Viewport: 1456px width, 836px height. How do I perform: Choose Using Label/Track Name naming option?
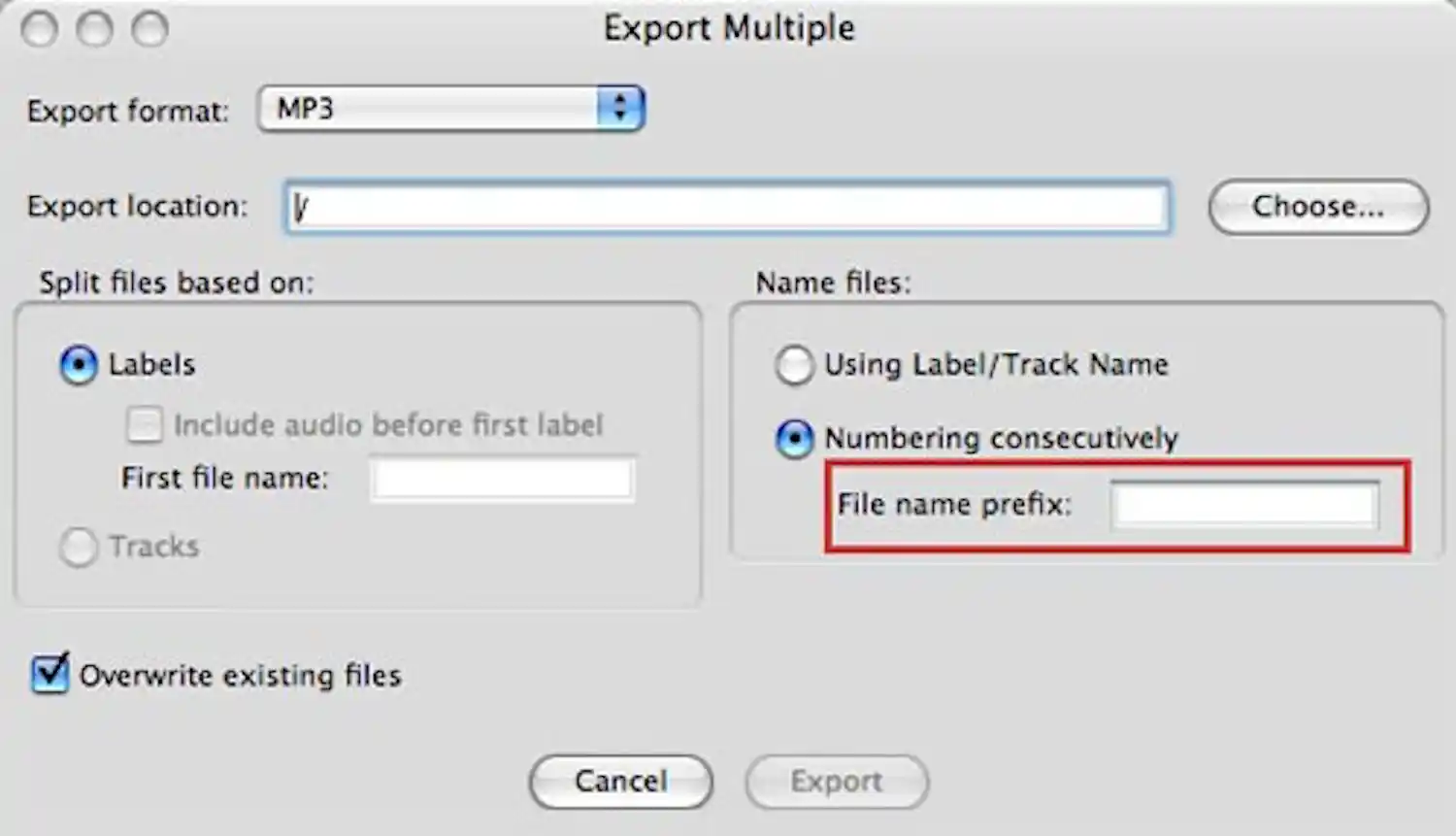click(795, 366)
